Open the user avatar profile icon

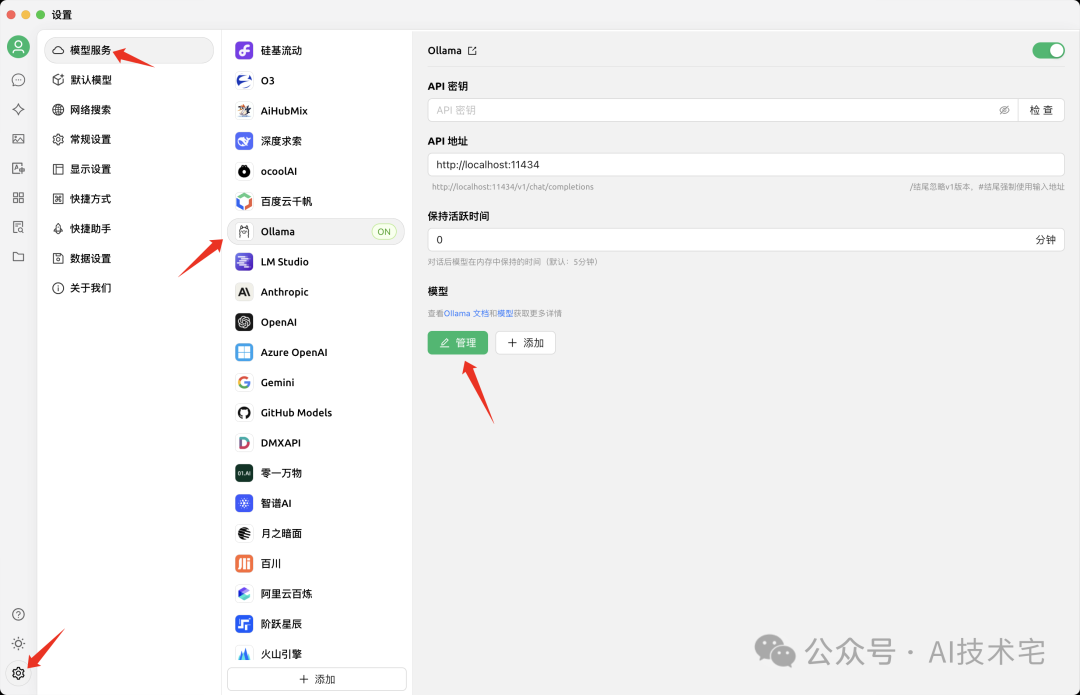pyautogui.click(x=19, y=47)
